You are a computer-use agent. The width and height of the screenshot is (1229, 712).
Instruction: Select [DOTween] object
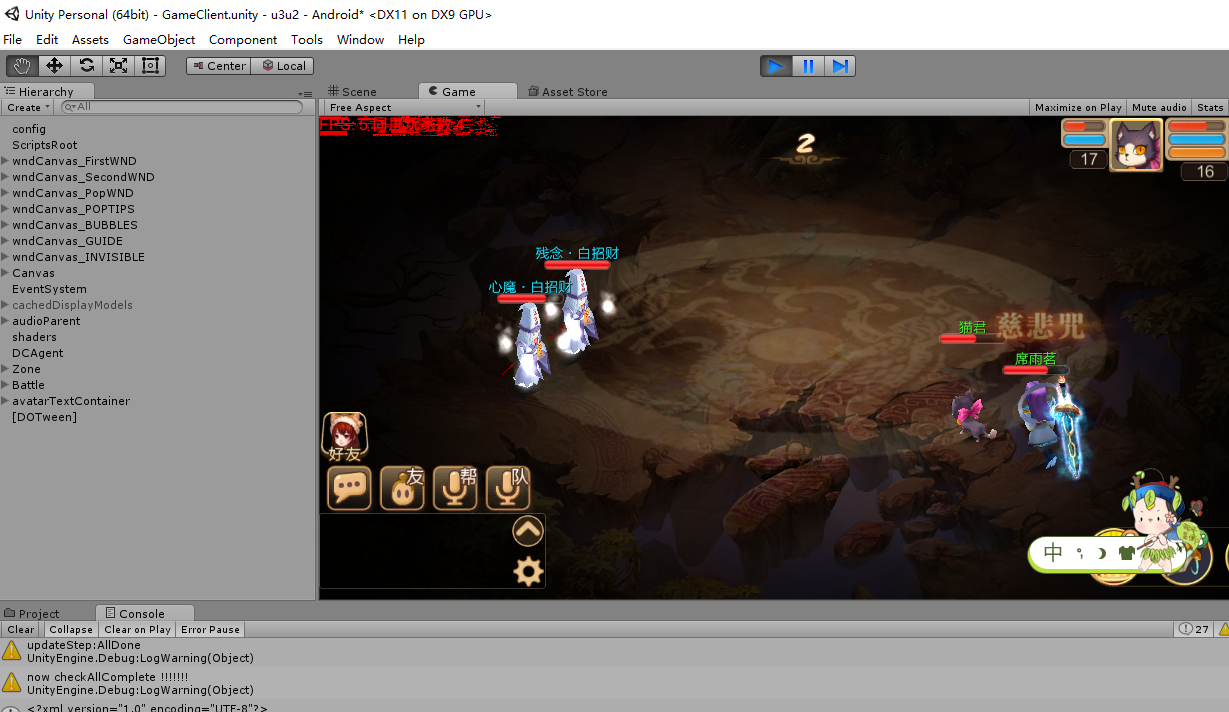(x=44, y=417)
